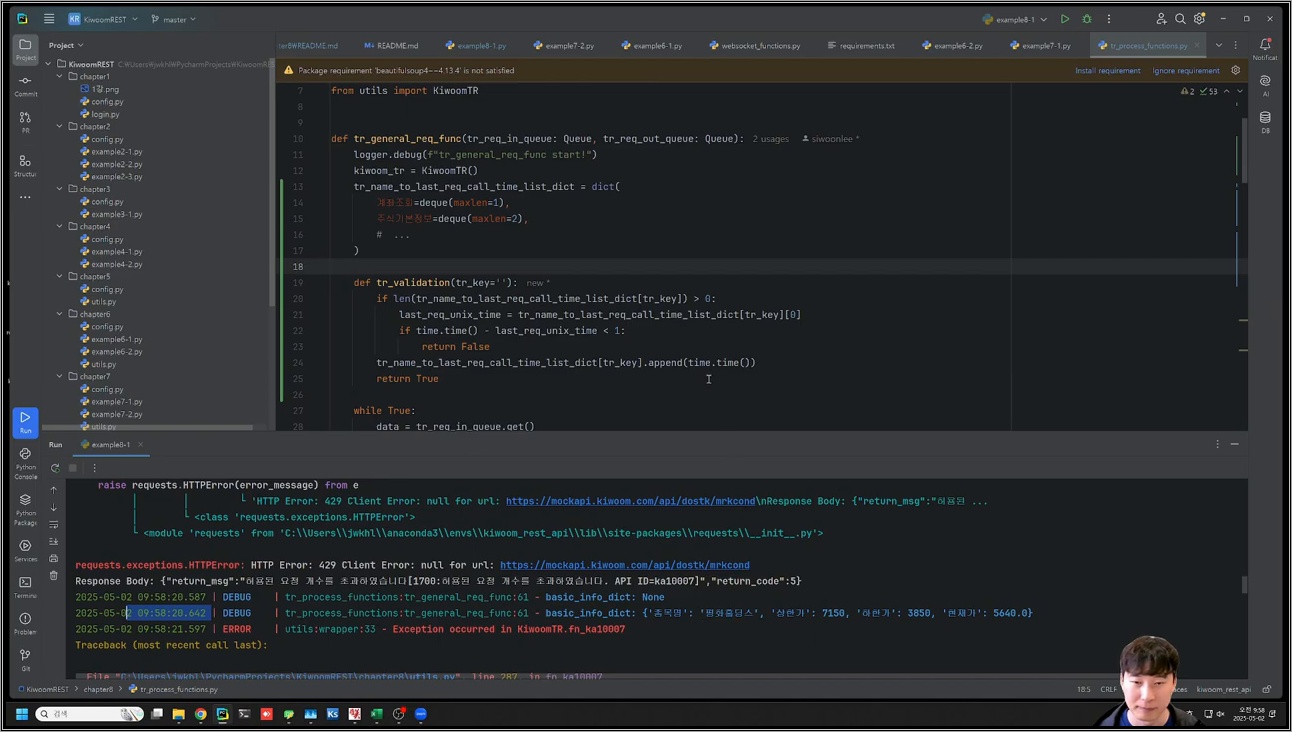Switch to requirements.txt tab
Screen dimensions: 1292x732
click(x=861, y=45)
